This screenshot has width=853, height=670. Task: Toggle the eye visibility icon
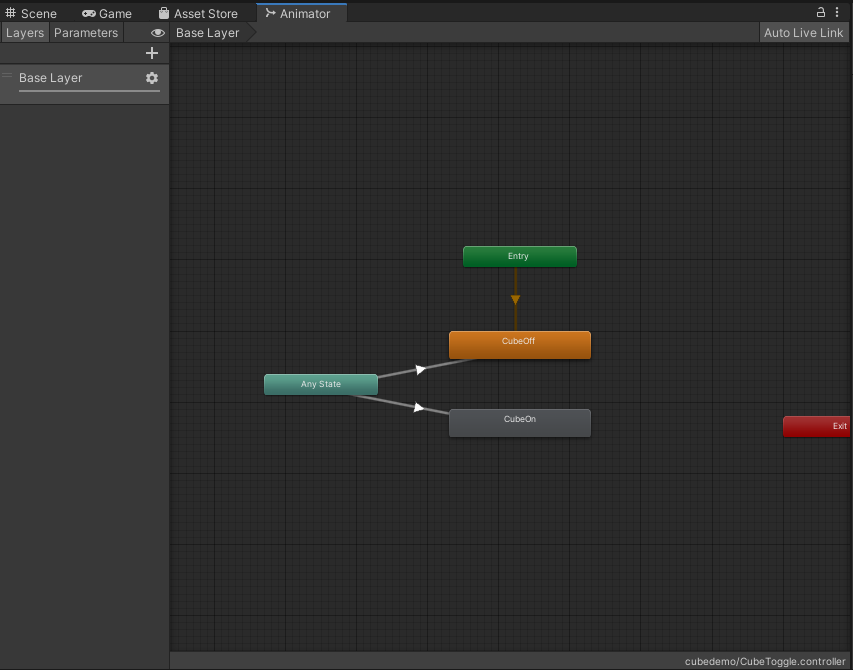[x=158, y=33]
